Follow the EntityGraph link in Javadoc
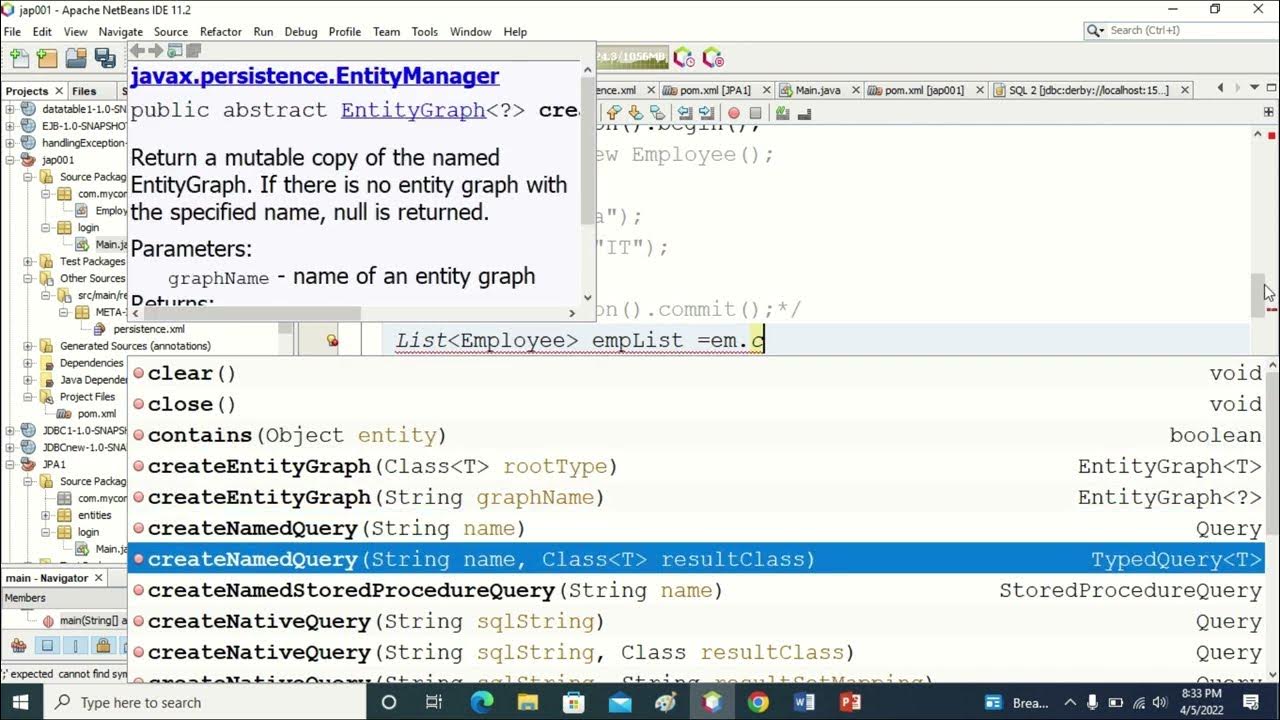This screenshot has width=1280, height=720. click(x=413, y=110)
